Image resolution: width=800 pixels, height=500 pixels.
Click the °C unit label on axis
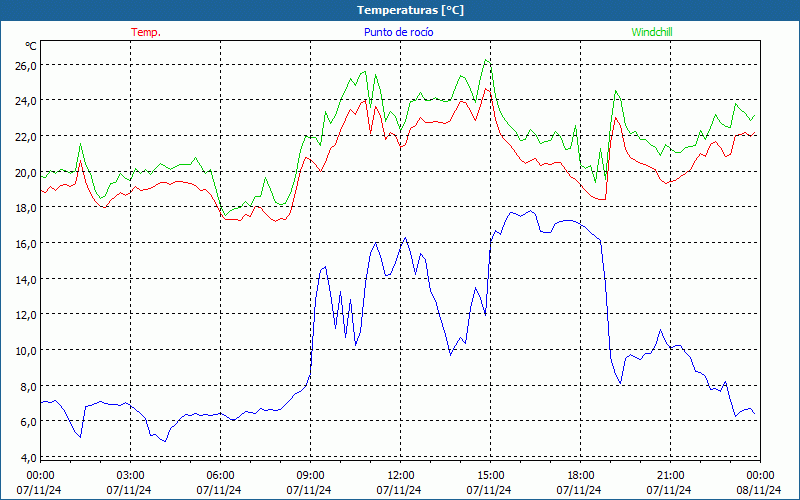(x=31, y=46)
